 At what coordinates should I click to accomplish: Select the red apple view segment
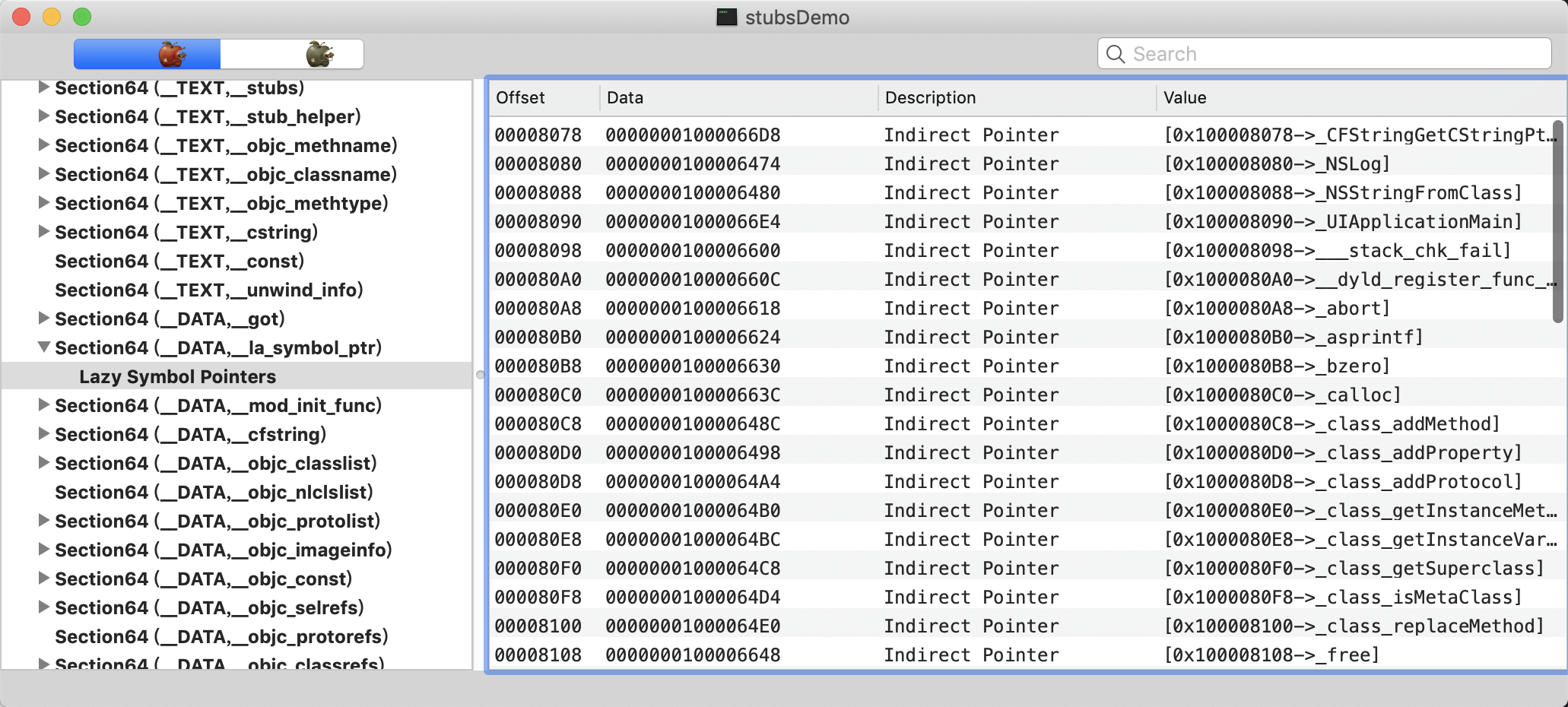(x=147, y=54)
